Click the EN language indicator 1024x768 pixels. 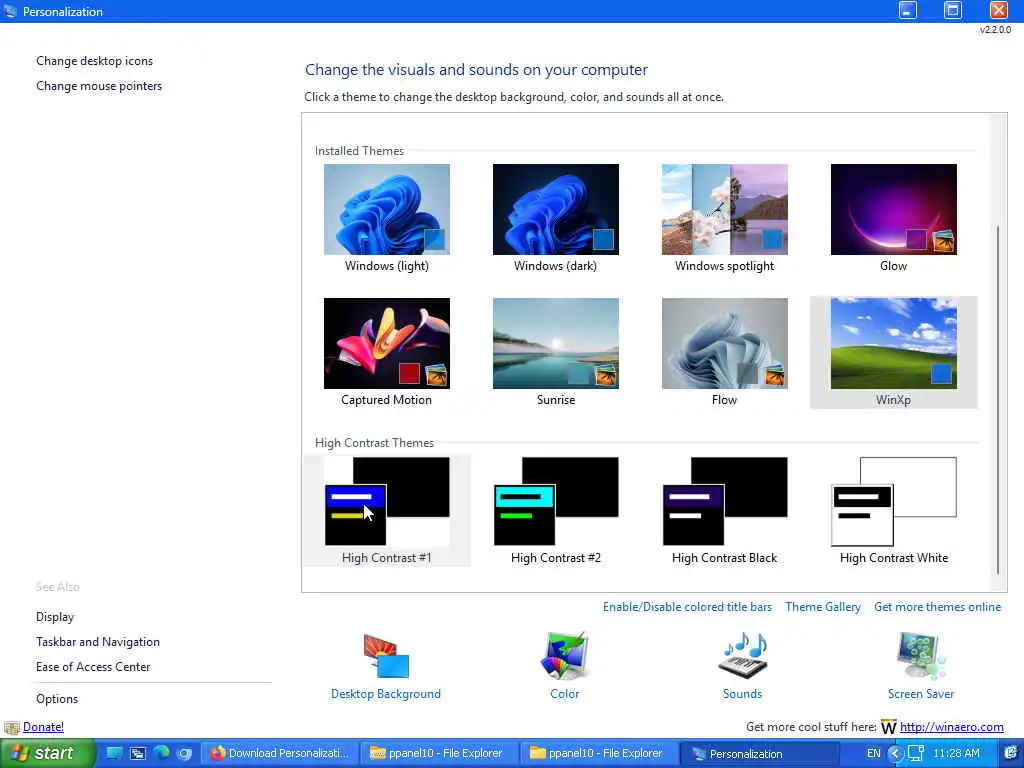[874, 754]
